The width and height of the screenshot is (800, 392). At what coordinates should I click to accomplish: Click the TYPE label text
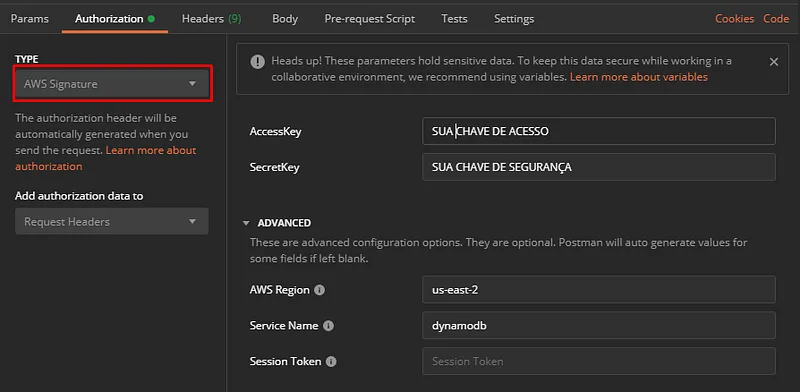tap(27, 59)
